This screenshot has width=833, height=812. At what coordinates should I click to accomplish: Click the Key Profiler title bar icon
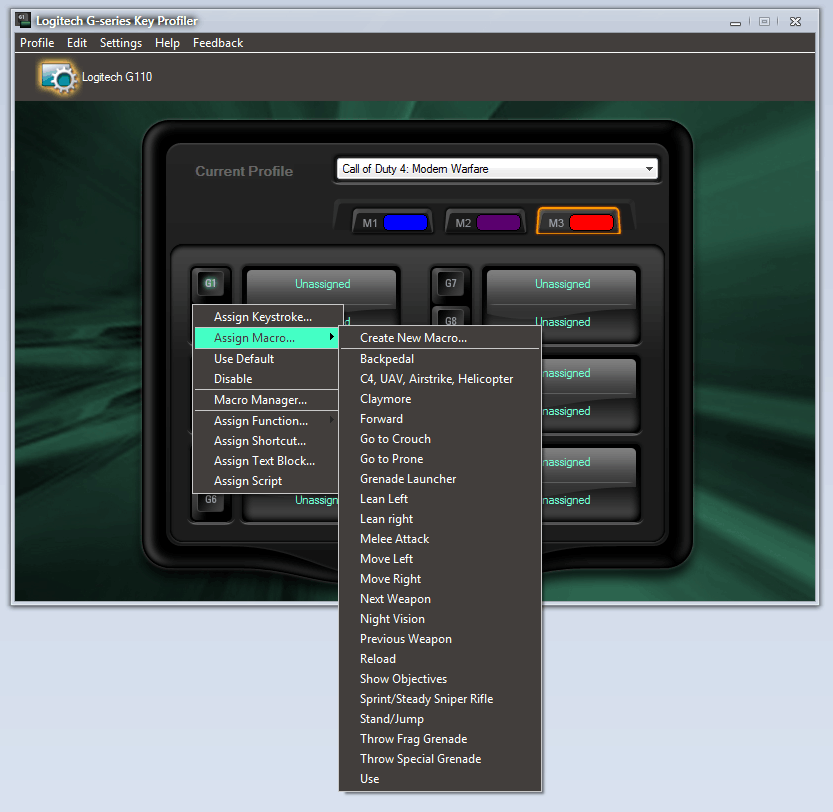point(23,21)
